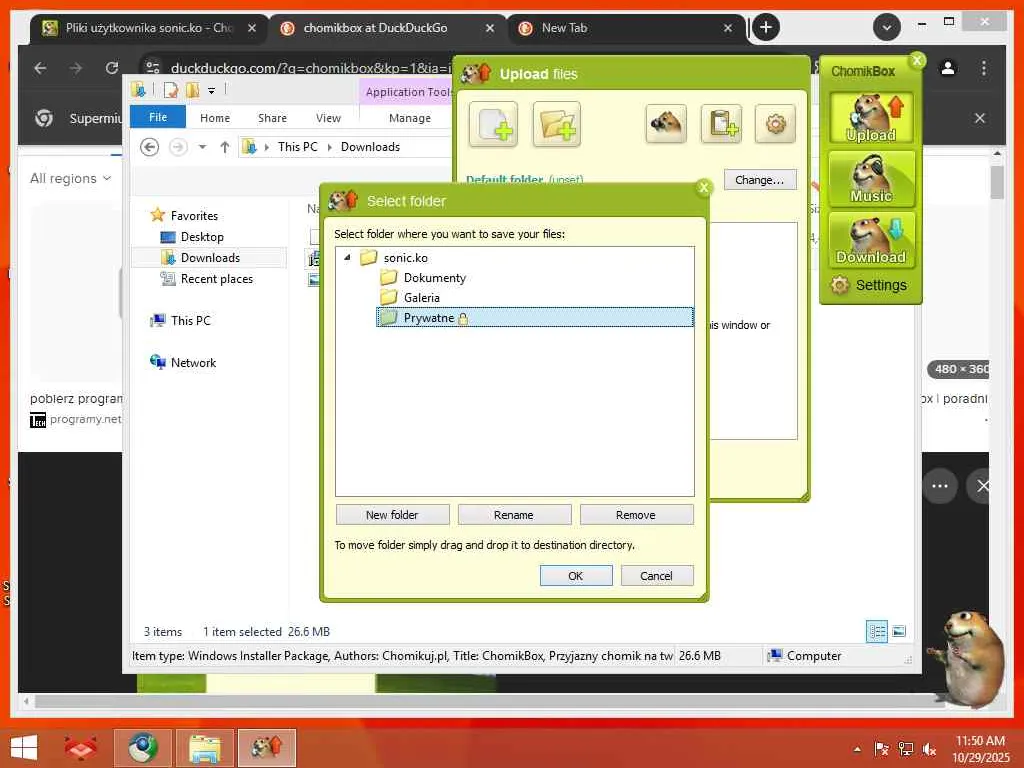Image resolution: width=1024 pixels, height=768 pixels.
Task: Click the add file icon in Upload files
Action: pyautogui.click(x=493, y=124)
